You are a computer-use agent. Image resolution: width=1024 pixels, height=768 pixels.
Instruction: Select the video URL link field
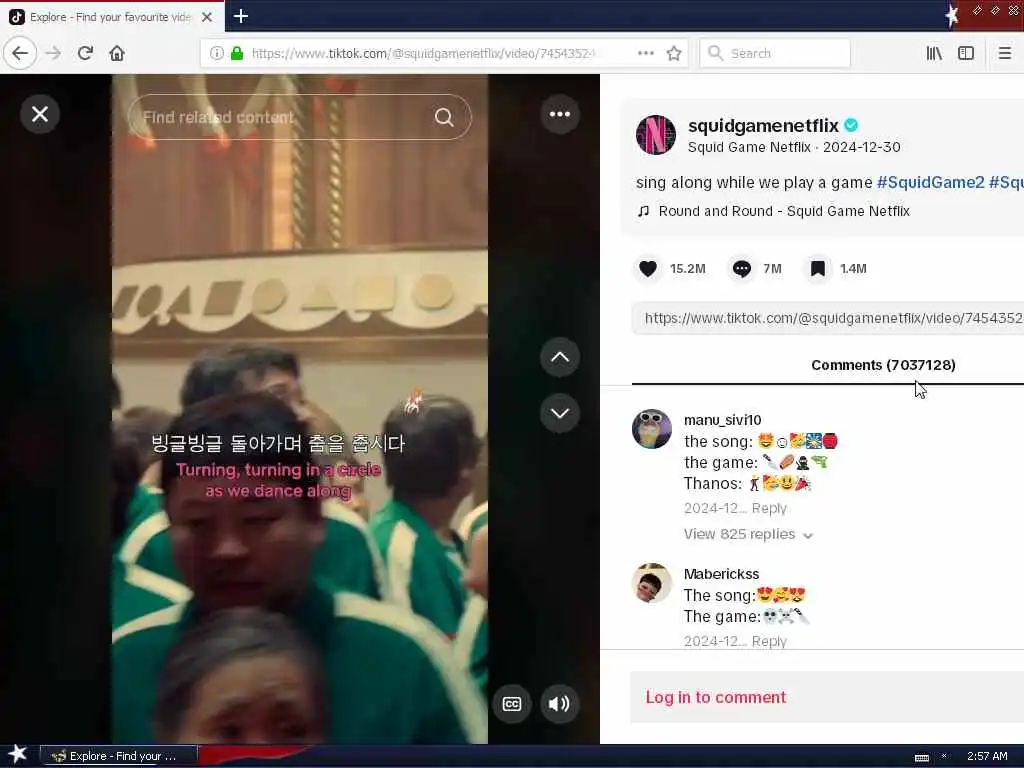(828, 318)
